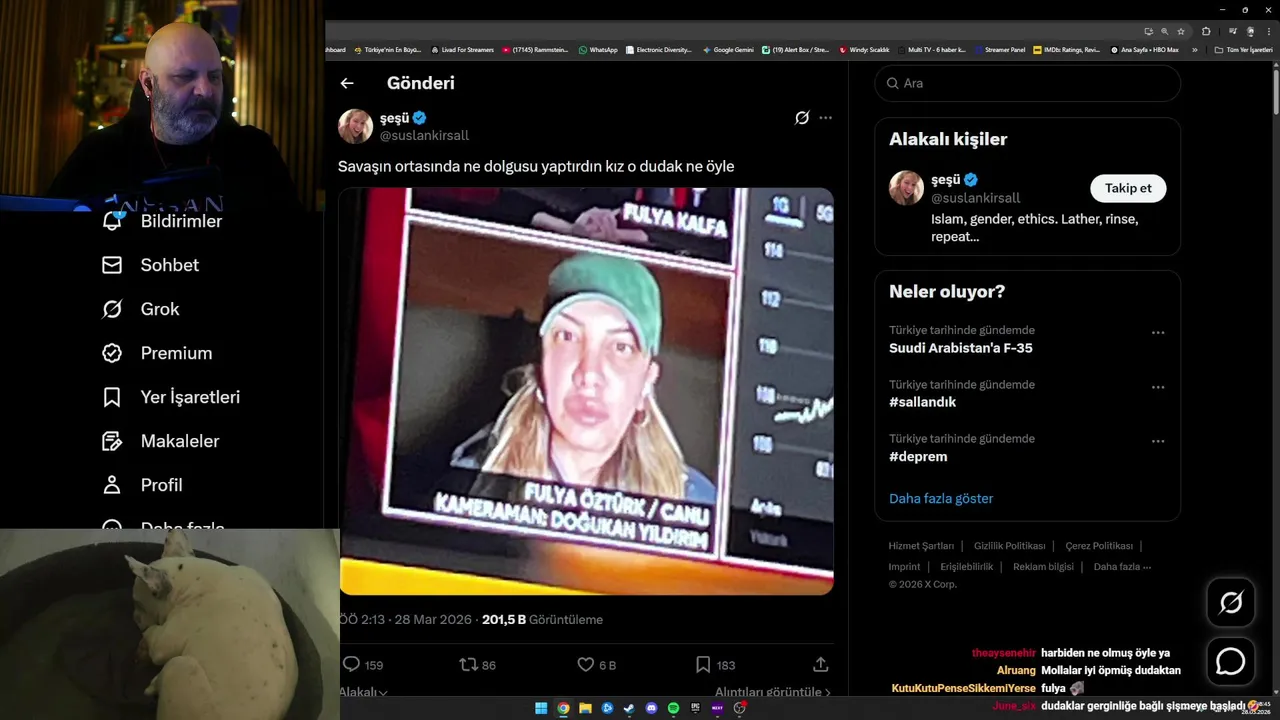Open Sohbet messages in sidebar
The height and width of the screenshot is (720, 1280).
[150, 265]
